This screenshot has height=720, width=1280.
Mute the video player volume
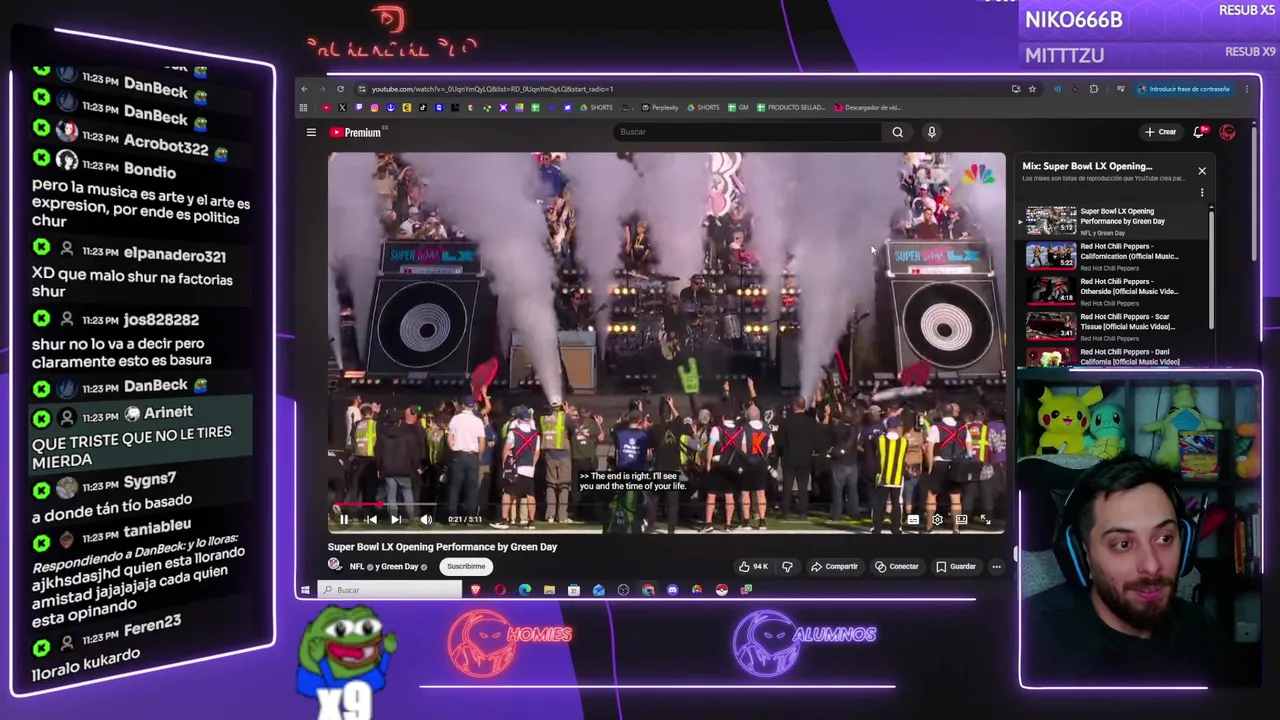(426, 519)
